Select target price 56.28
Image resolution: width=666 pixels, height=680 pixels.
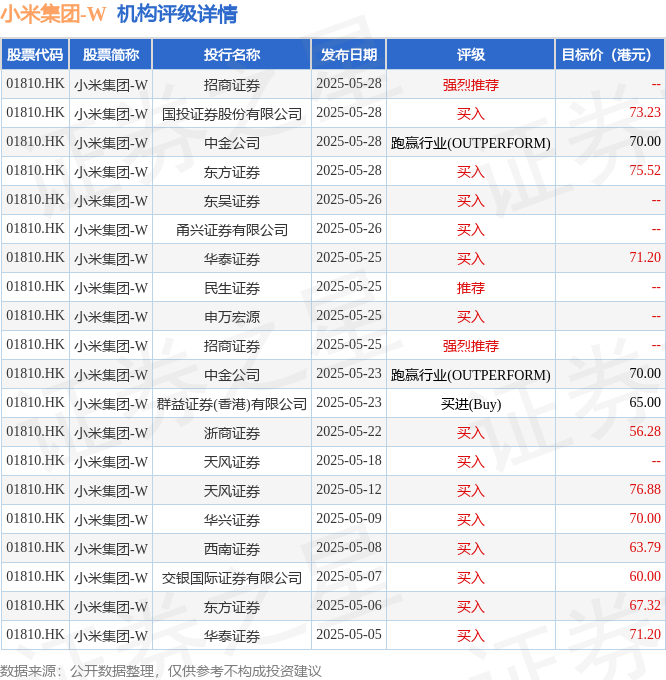pyautogui.click(x=645, y=432)
